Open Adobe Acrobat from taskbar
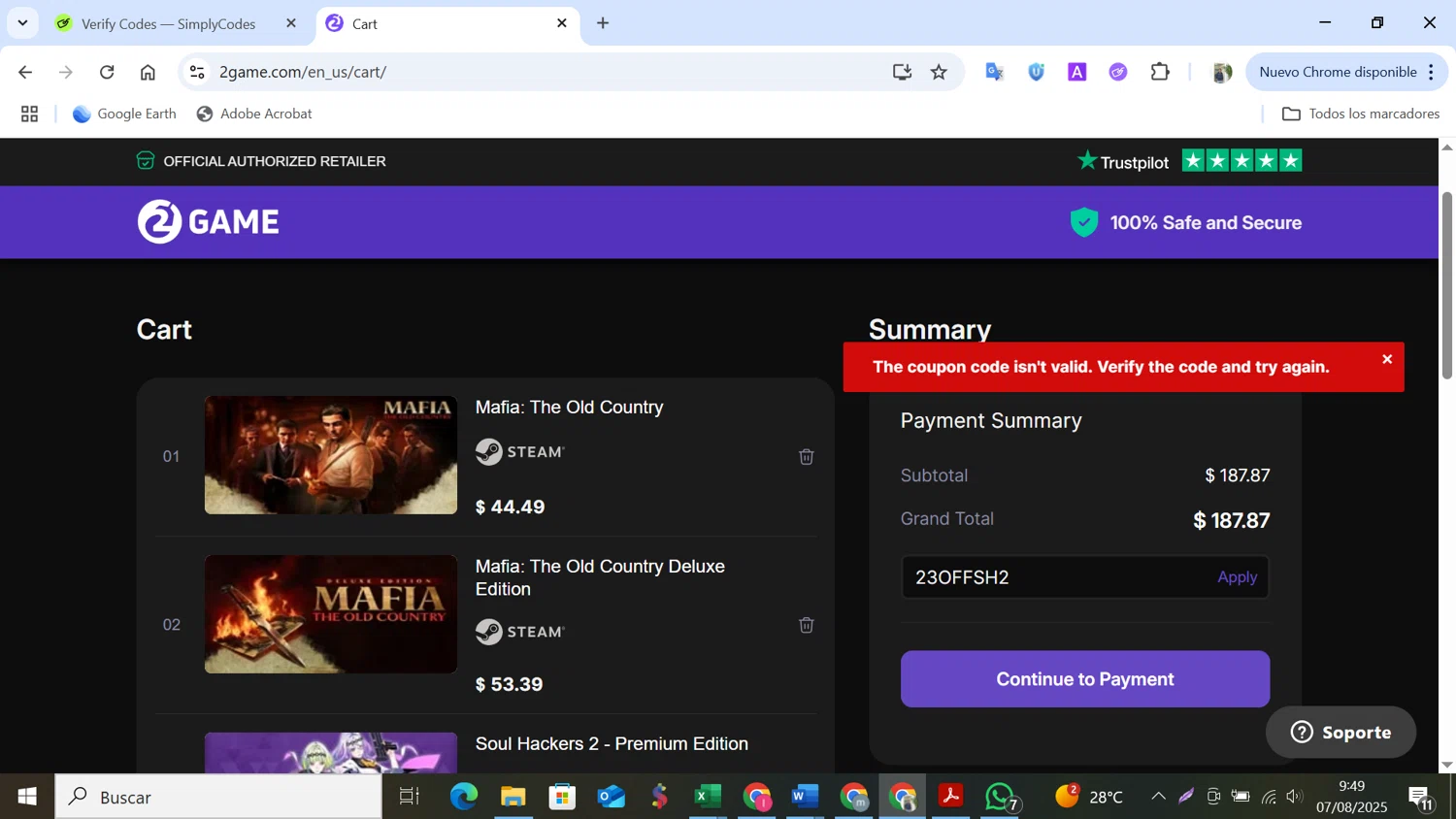This screenshot has width=1456, height=819. 950,797
